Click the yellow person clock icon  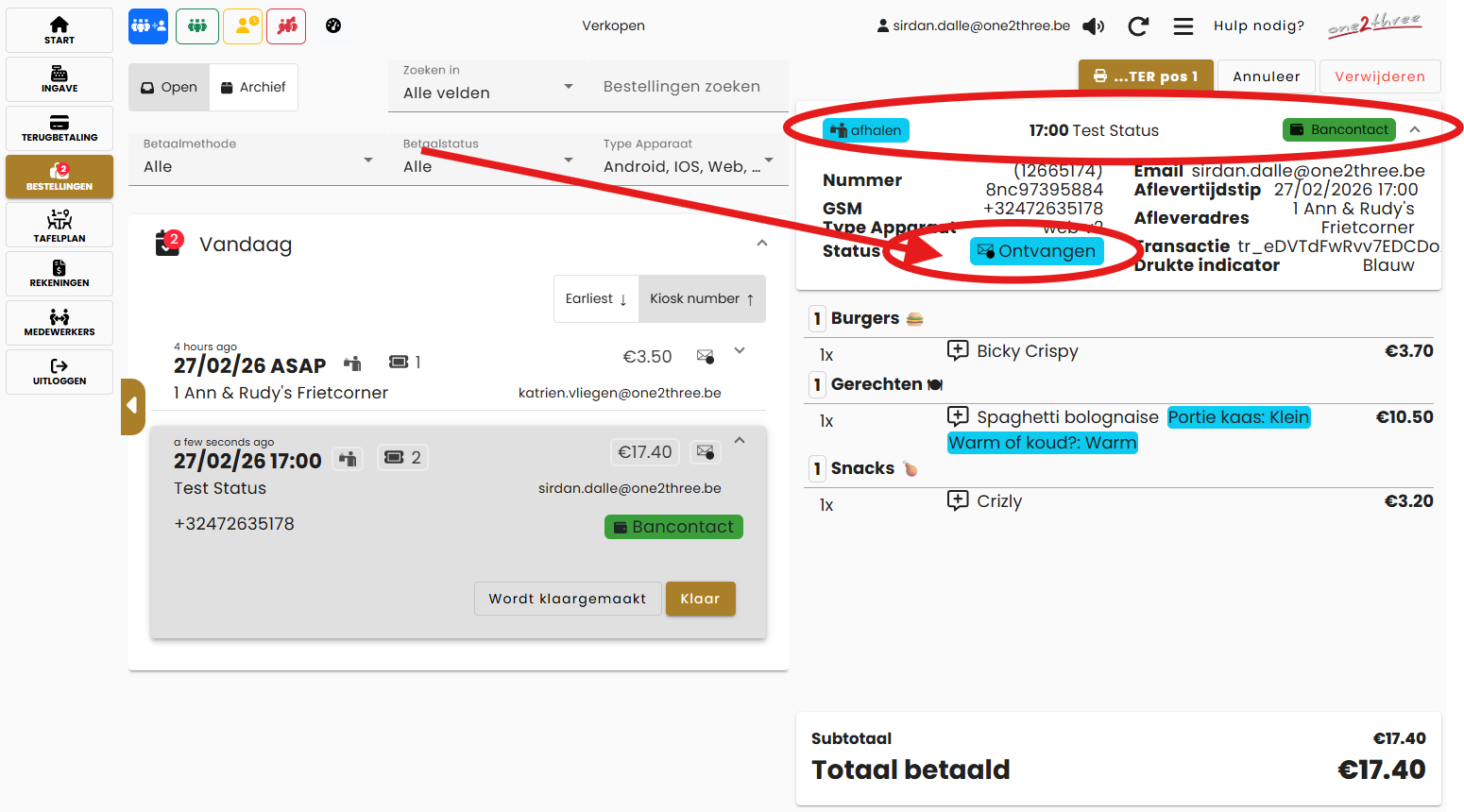point(243,26)
